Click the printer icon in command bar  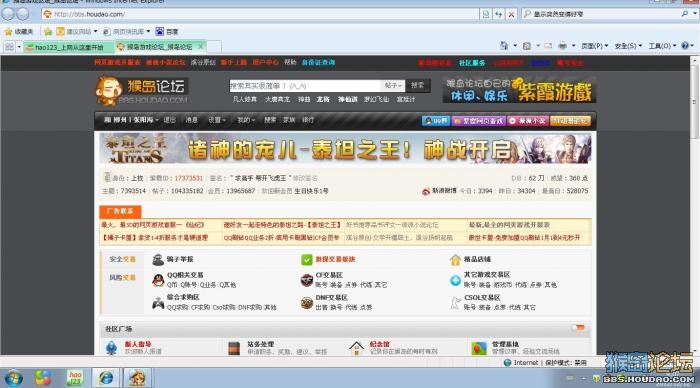point(562,46)
